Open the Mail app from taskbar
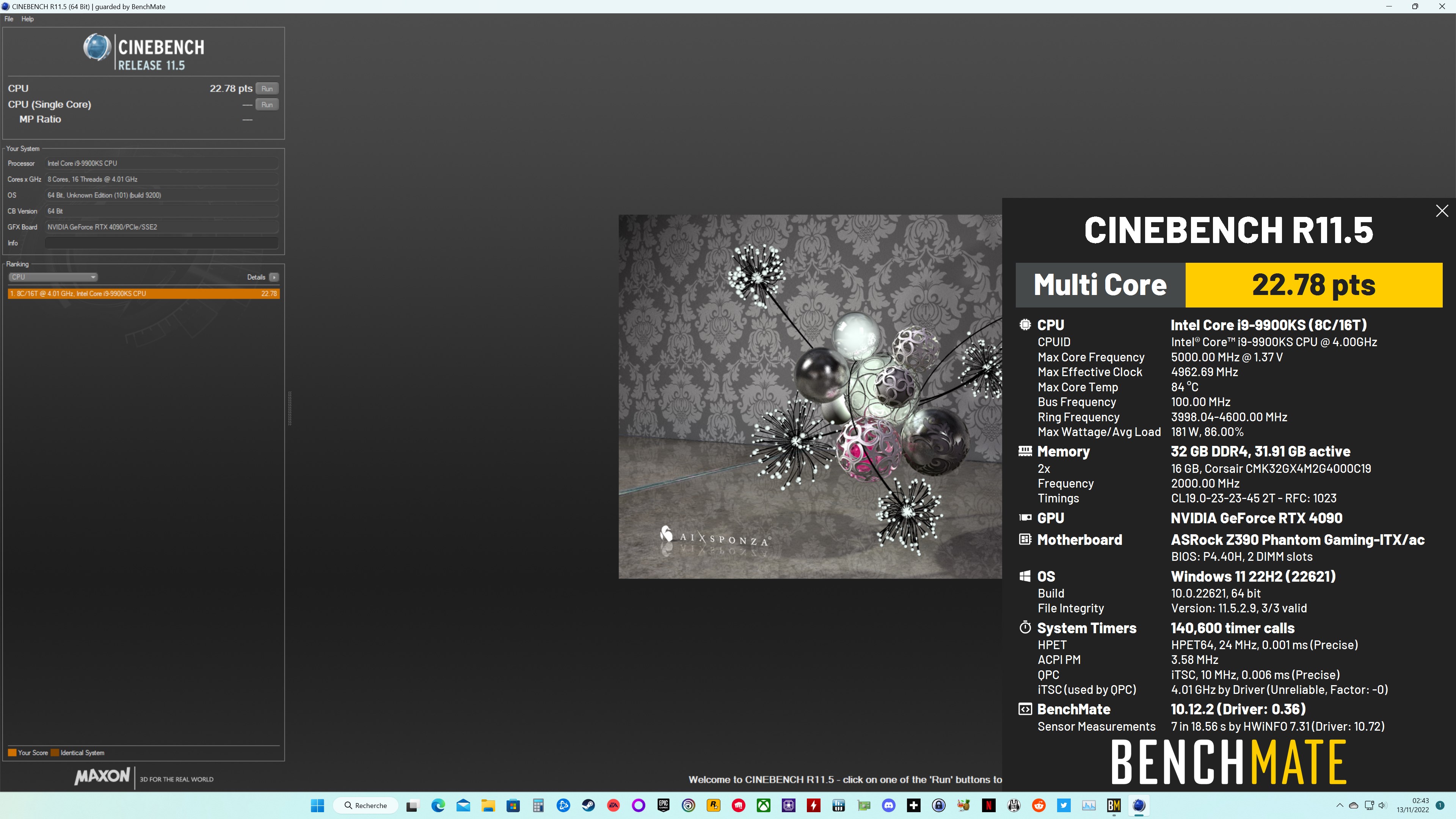Screen dimensions: 1456x819 click(463, 805)
